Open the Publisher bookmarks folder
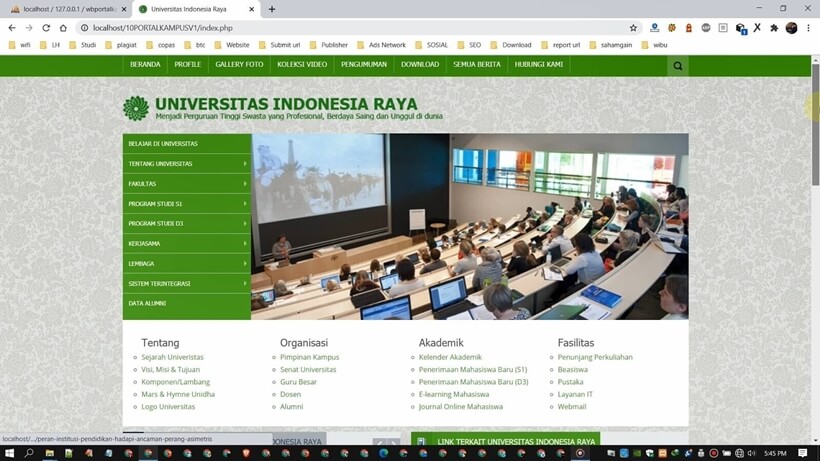820x461 pixels. [x=328, y=45]
